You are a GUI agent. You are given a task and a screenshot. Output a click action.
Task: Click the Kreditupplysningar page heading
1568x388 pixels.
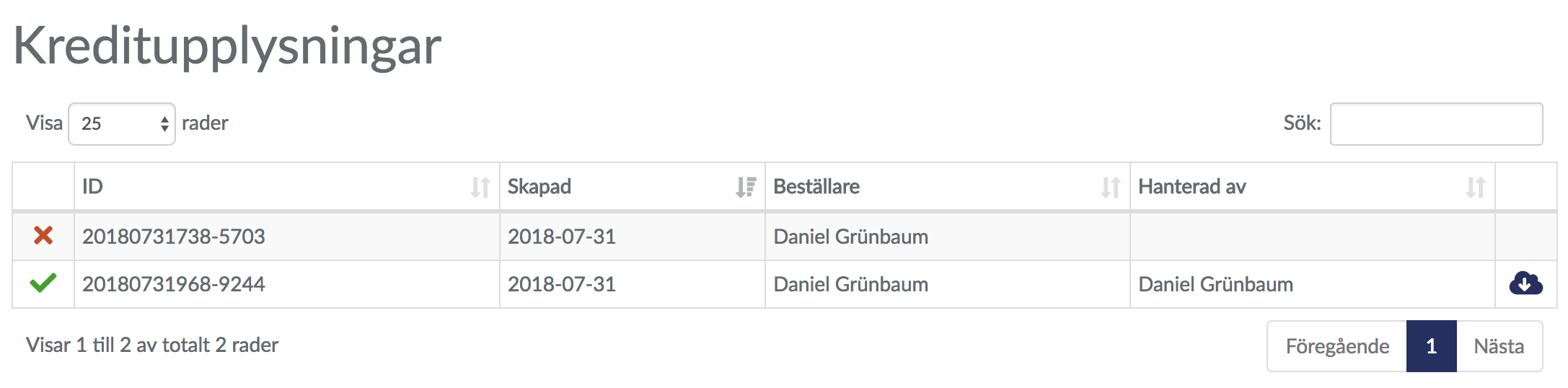tap(227, 46)
